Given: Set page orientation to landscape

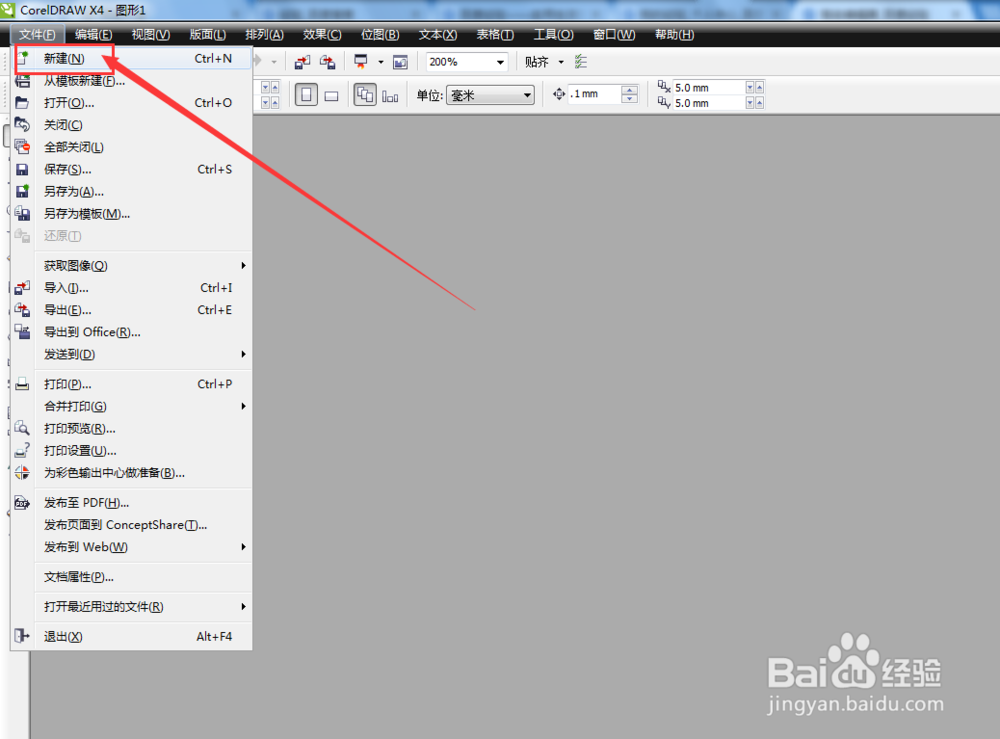Looking at the screenshot, I should (x=331, y=96).
